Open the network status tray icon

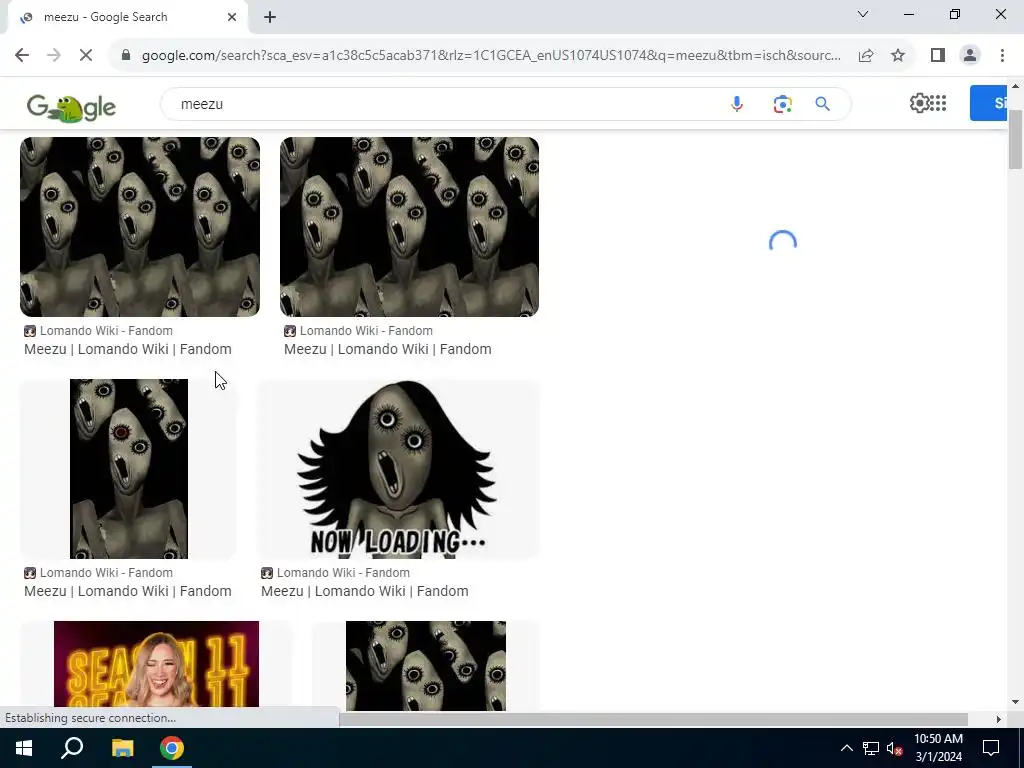871,748
